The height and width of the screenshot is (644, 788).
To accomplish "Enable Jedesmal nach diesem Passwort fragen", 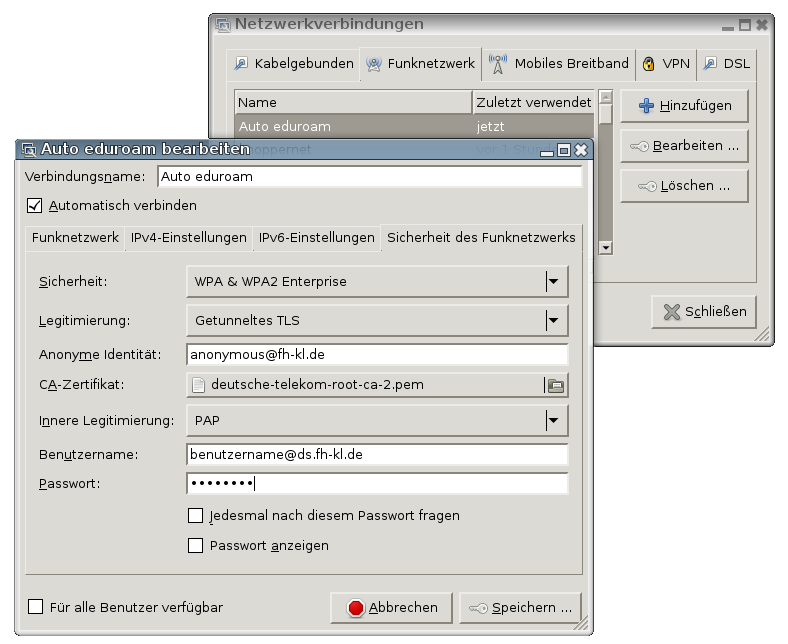I will point(195,516).
